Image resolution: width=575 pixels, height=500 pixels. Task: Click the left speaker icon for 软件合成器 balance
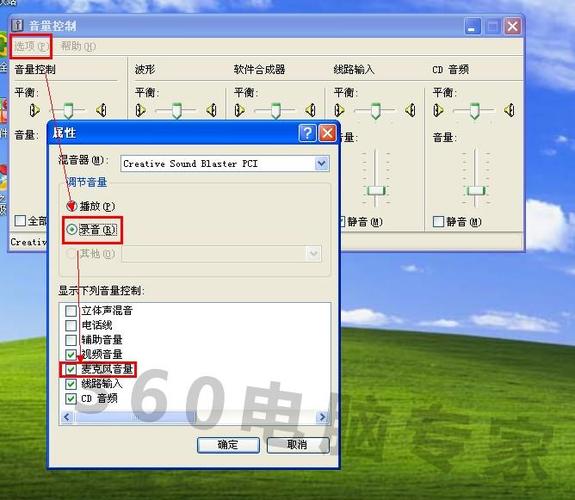tap(239, 110)
